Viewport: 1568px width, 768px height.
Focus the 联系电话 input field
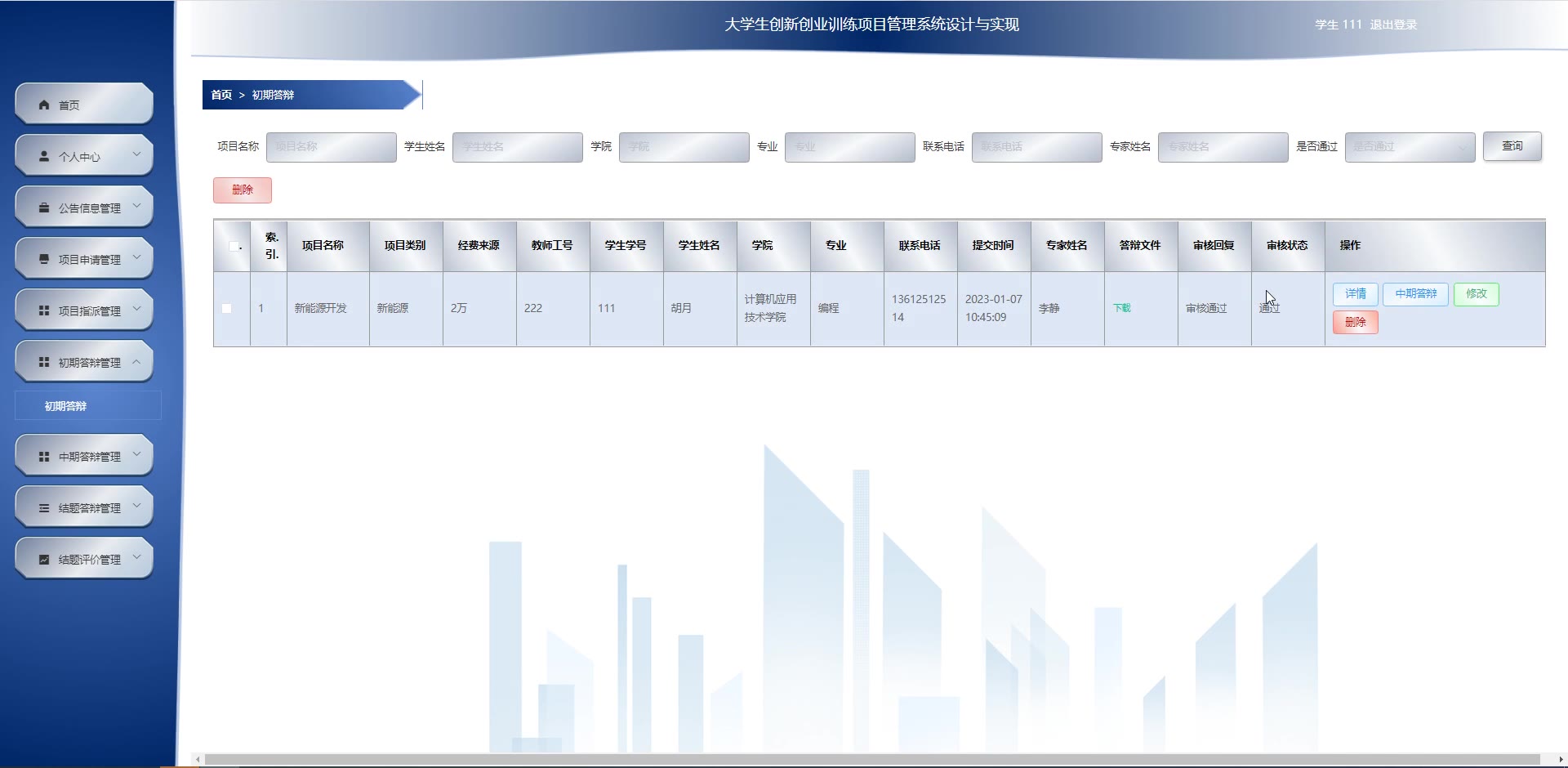[1037, 147]
